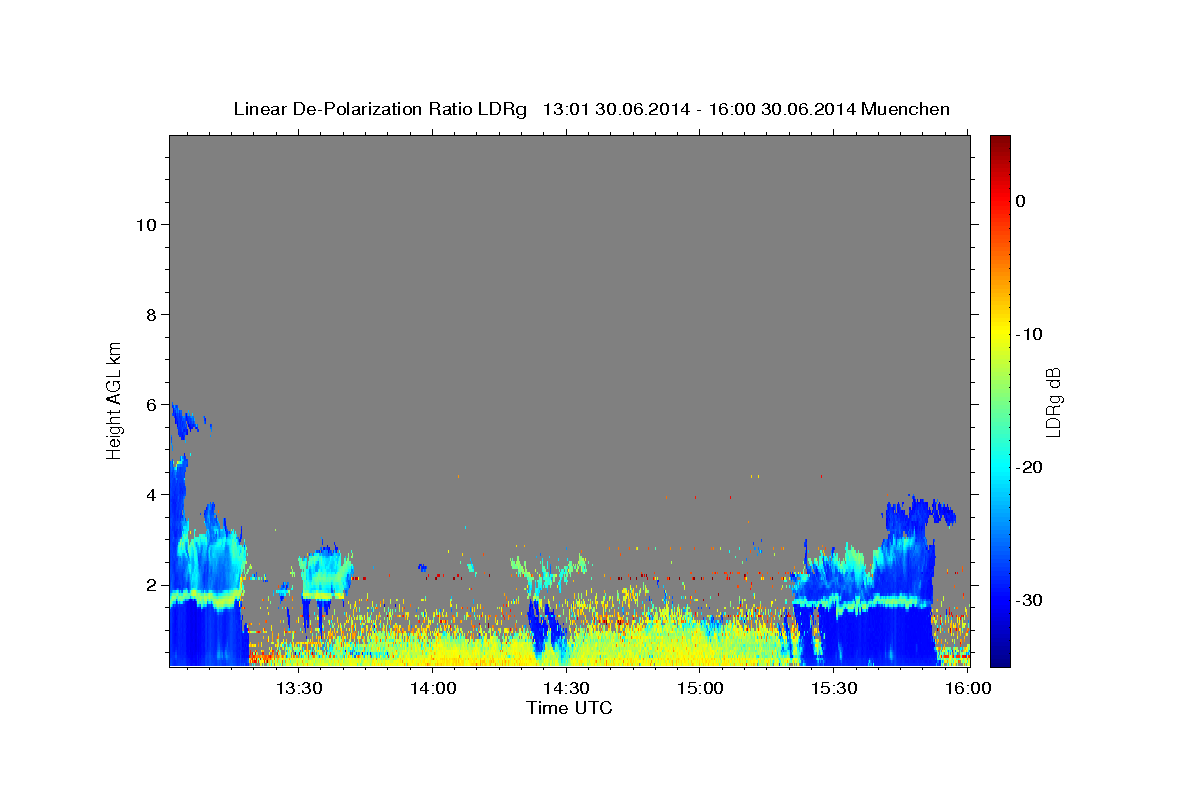
Task: Click the dark red top of colorbar
Action: tap(1000, 143)
